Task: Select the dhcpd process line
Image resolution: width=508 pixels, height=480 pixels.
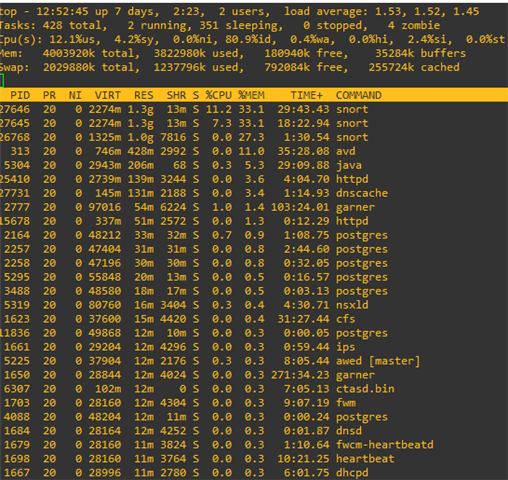Action: coord(254,473)
